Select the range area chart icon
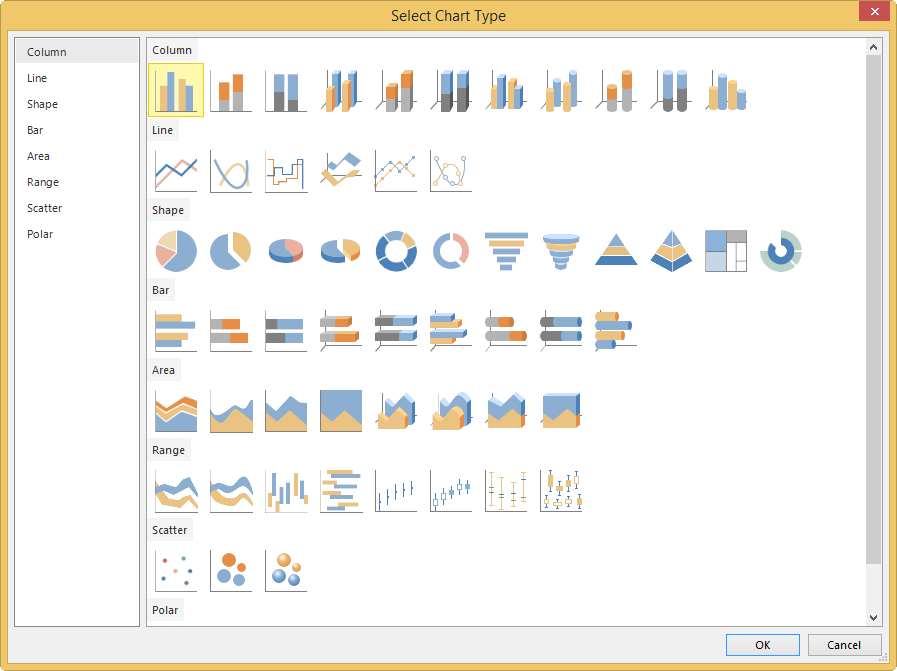This screenshot has width=897, height=671. [176, 491]
